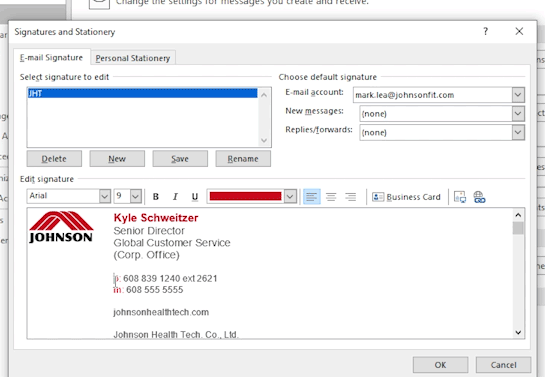
Task: Switch to the Personal Stationery tab
Action: click(133, 58)
